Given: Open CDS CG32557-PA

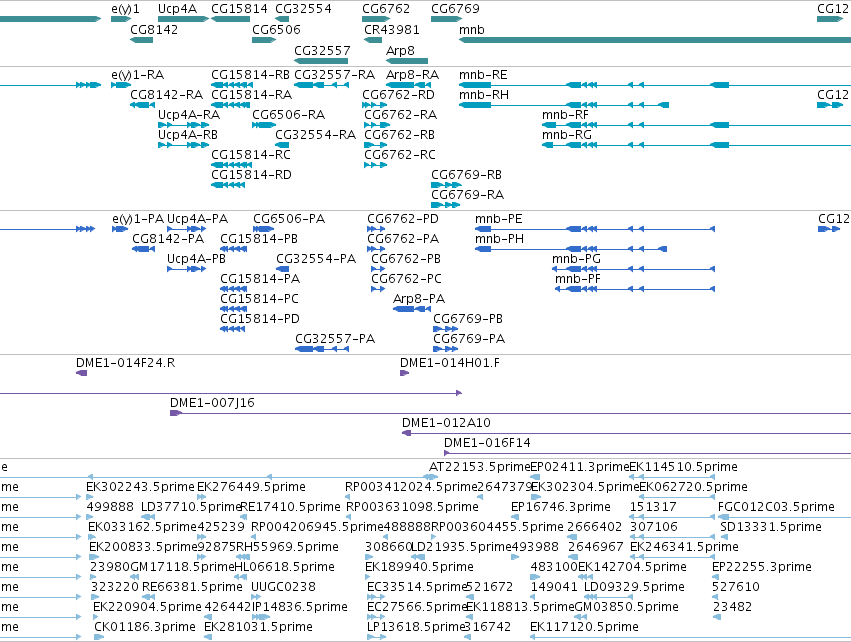Looking at the screenshot, I should pyautogui.click(x=322, y=349).
